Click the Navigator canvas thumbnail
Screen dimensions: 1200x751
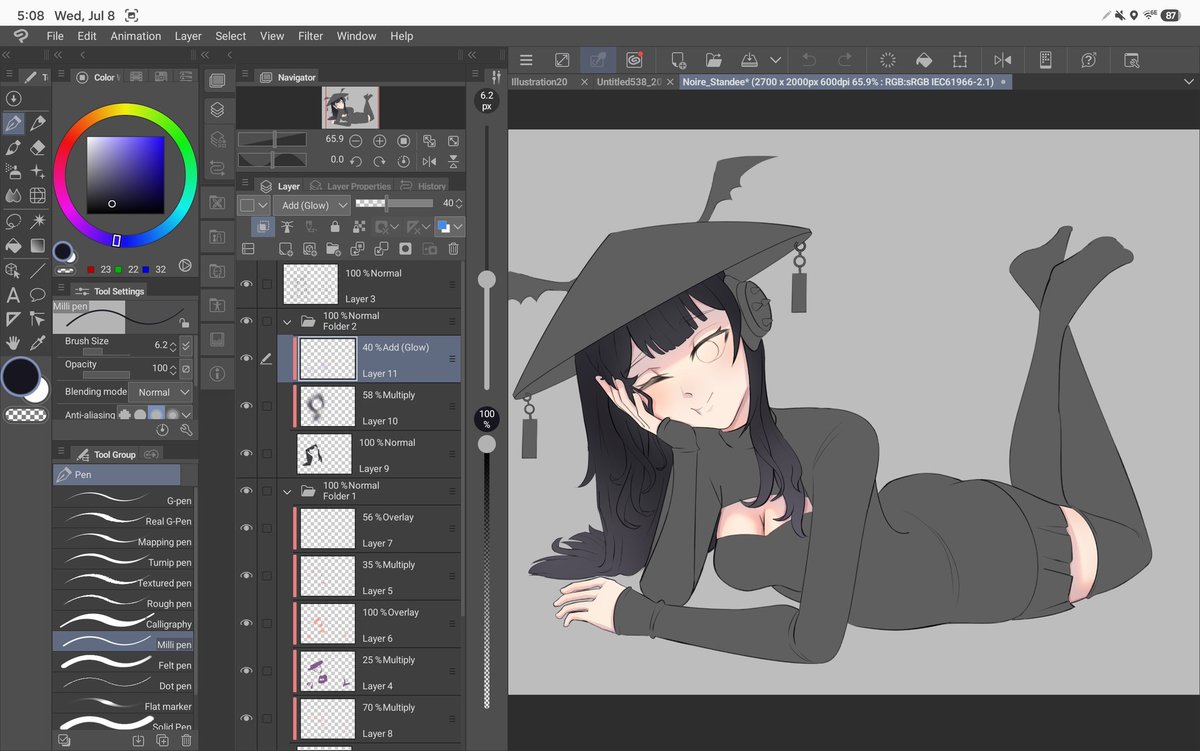[x=350, y=107]
